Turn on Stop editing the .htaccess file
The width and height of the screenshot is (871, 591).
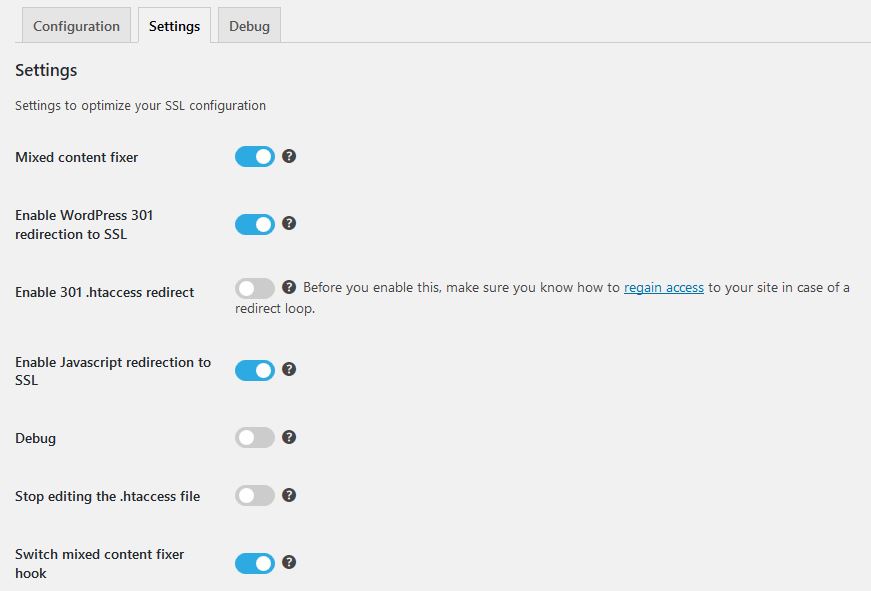pyautogui.click(x=255, y=496)
